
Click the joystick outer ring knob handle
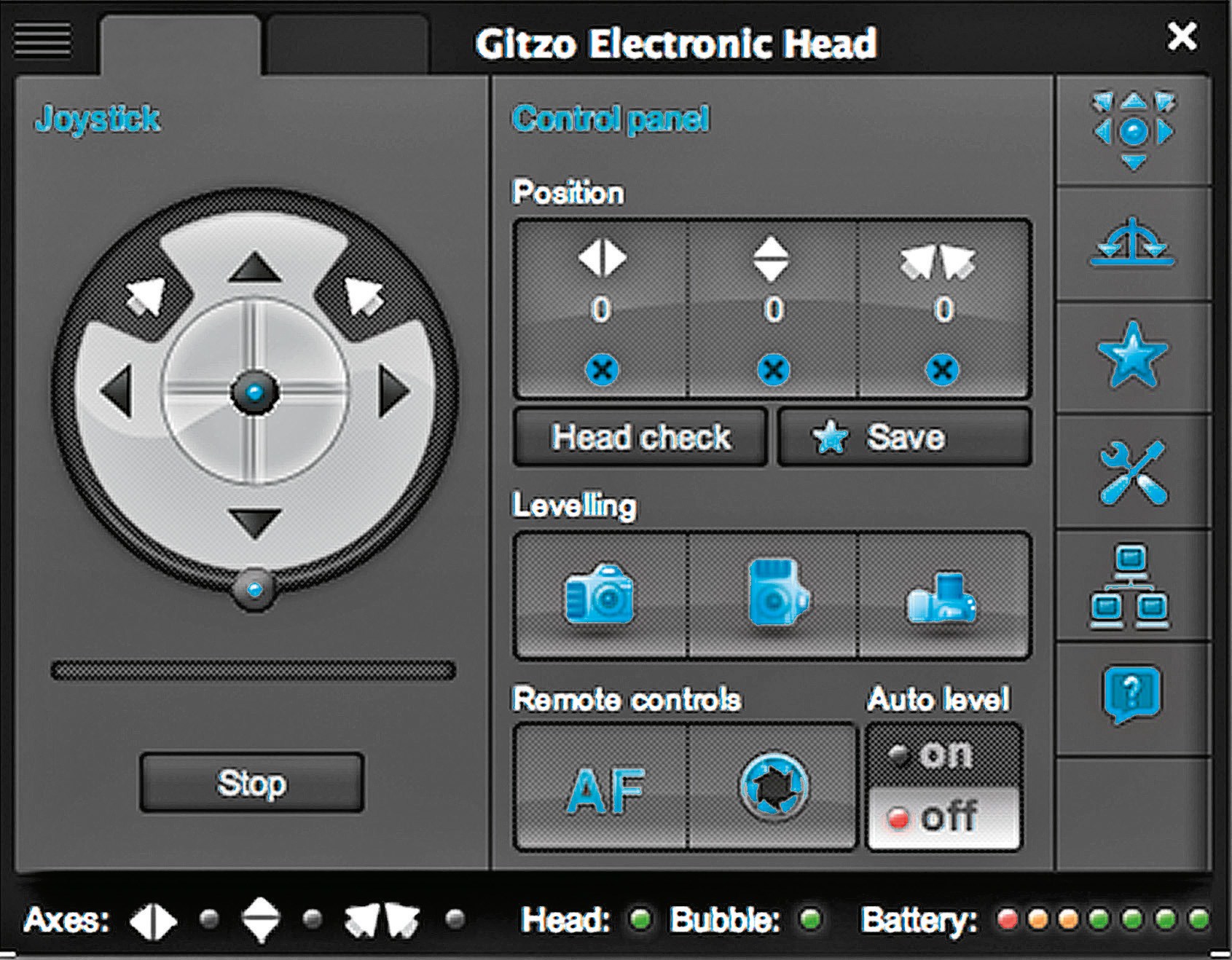click(x=254, y=589)
